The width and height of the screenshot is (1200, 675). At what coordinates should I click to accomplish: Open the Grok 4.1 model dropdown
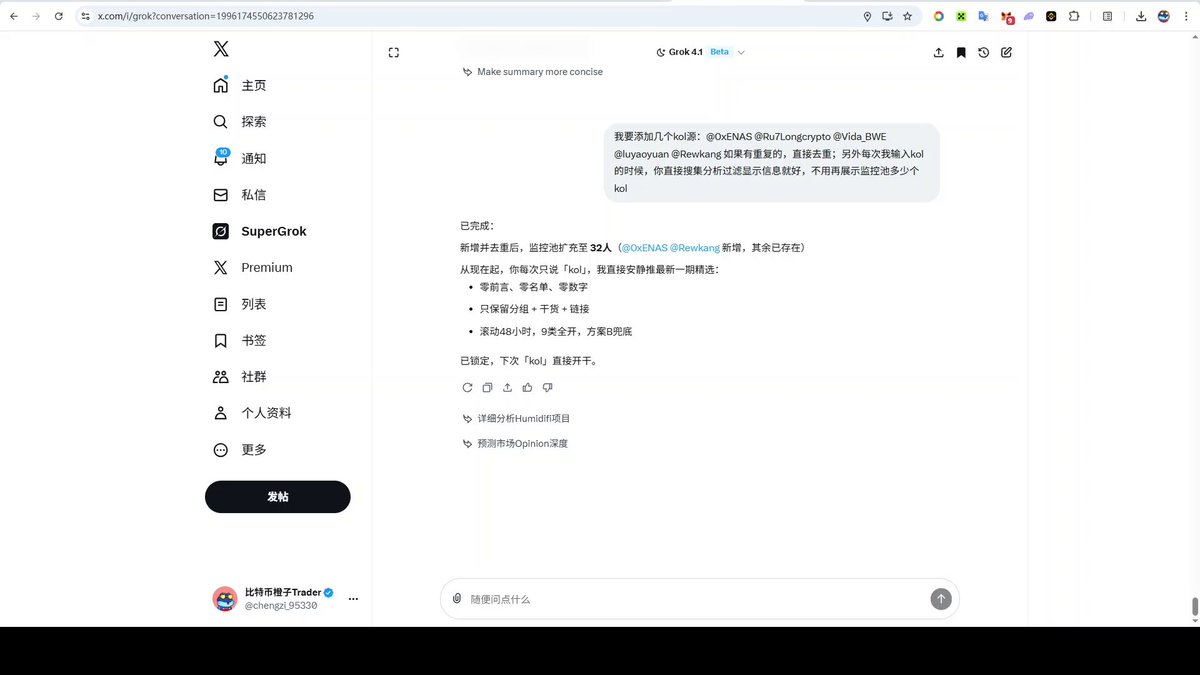(x=700, y=52)
